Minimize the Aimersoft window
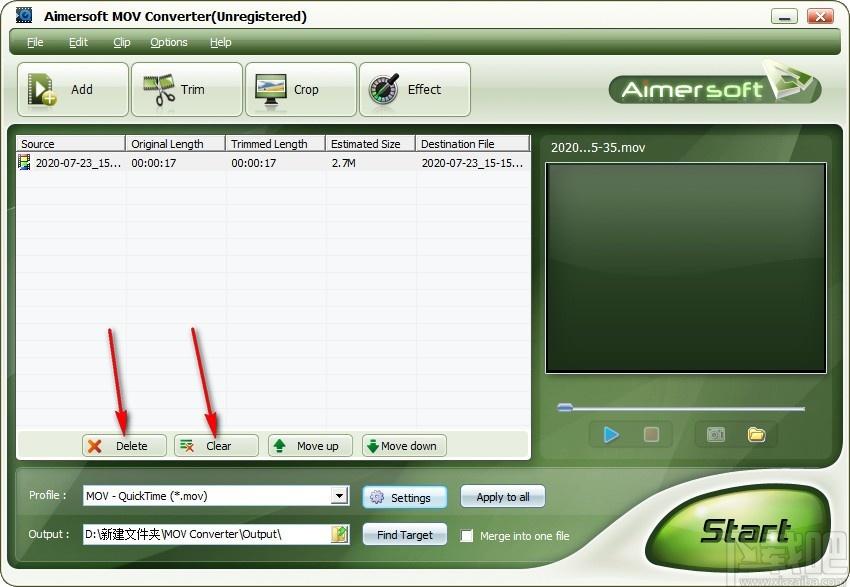This screenshot has height=587, width=850. click(784, 17)
